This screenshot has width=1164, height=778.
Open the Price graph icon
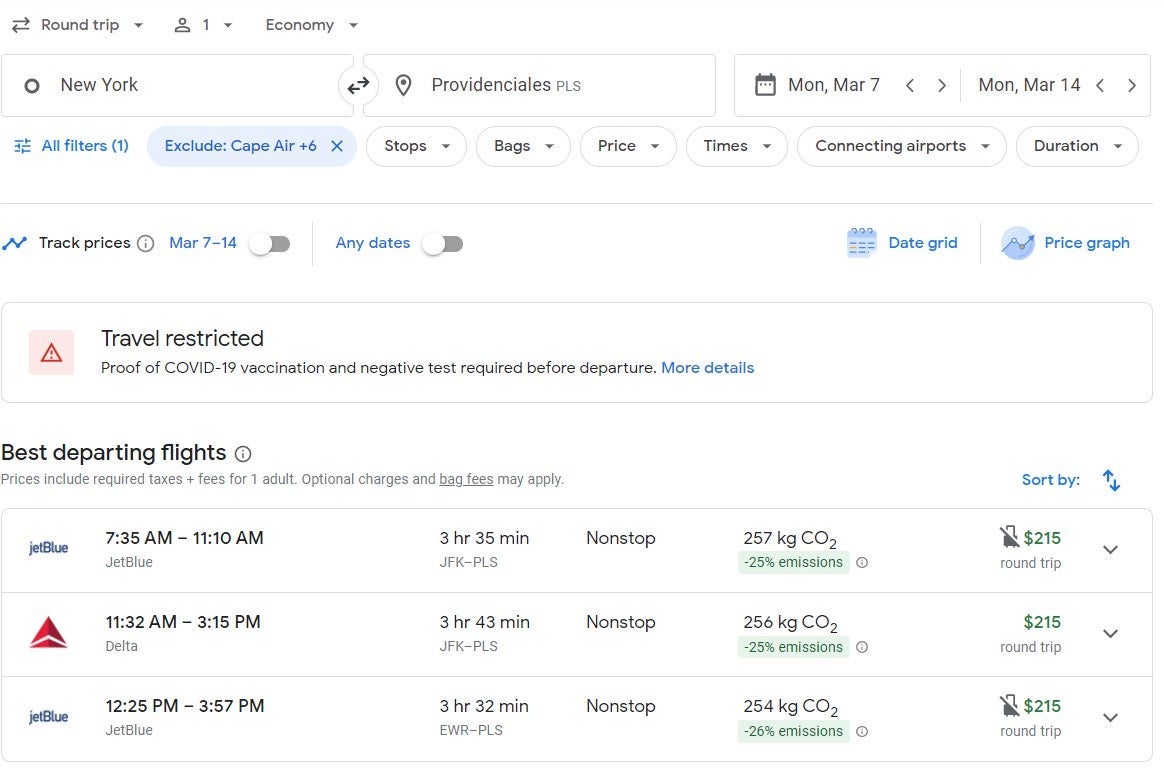[1017, 243]
